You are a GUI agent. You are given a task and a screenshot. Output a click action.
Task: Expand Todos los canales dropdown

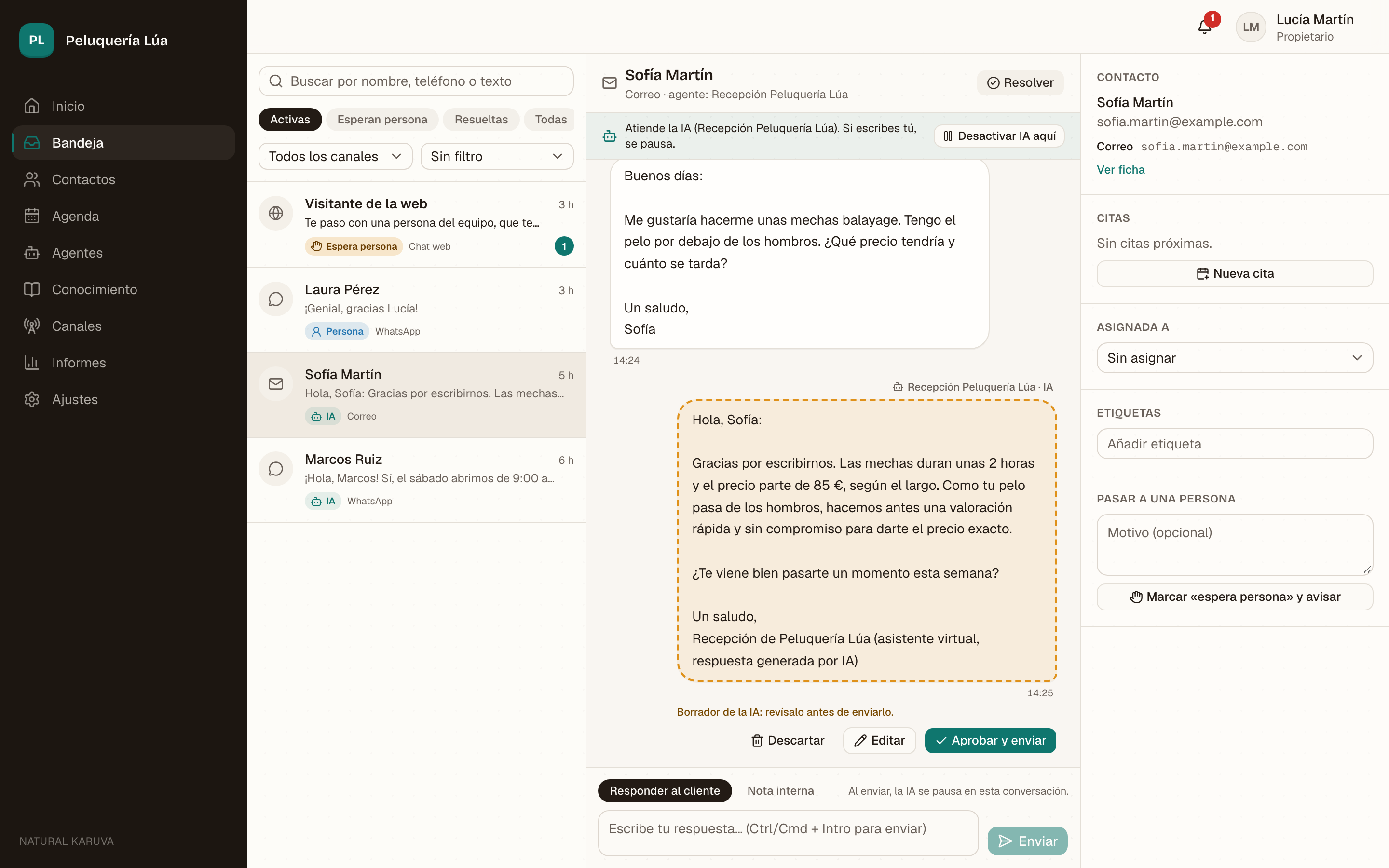tap(335, 156)
